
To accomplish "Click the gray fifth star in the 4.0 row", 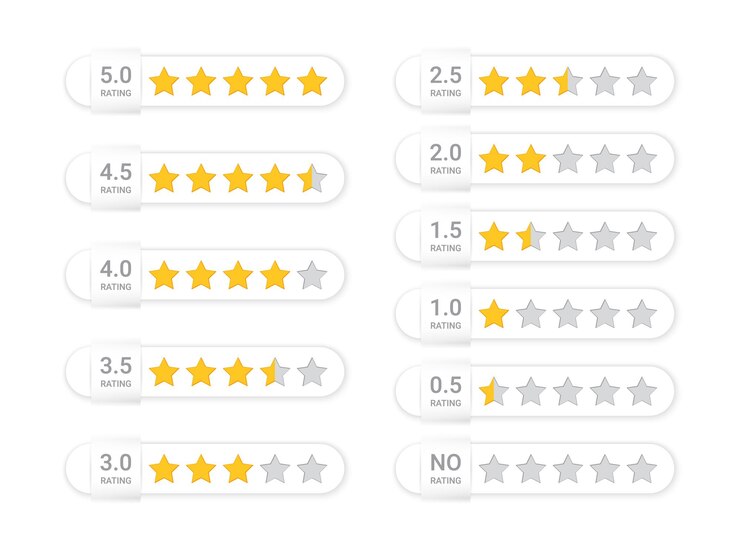I will tap(312, 275).
